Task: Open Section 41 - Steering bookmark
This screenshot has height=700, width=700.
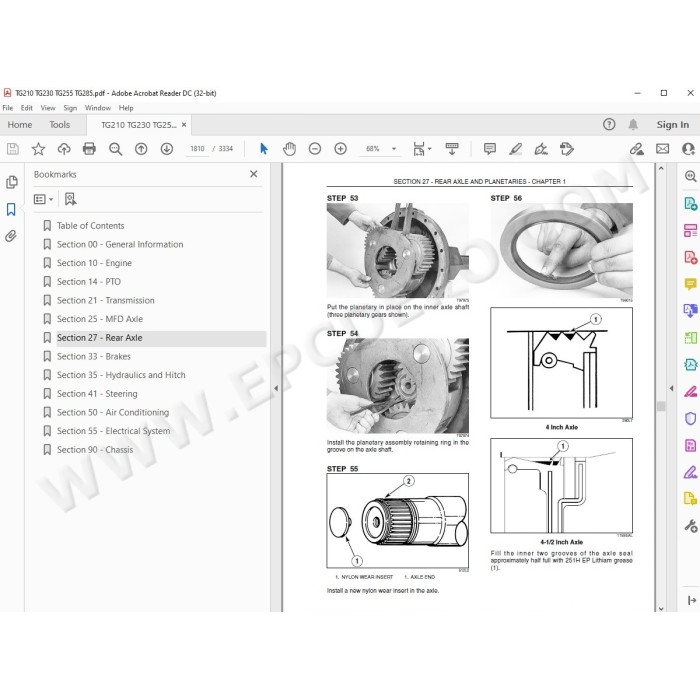Action: pyautogui.click(x=97, y=394)
